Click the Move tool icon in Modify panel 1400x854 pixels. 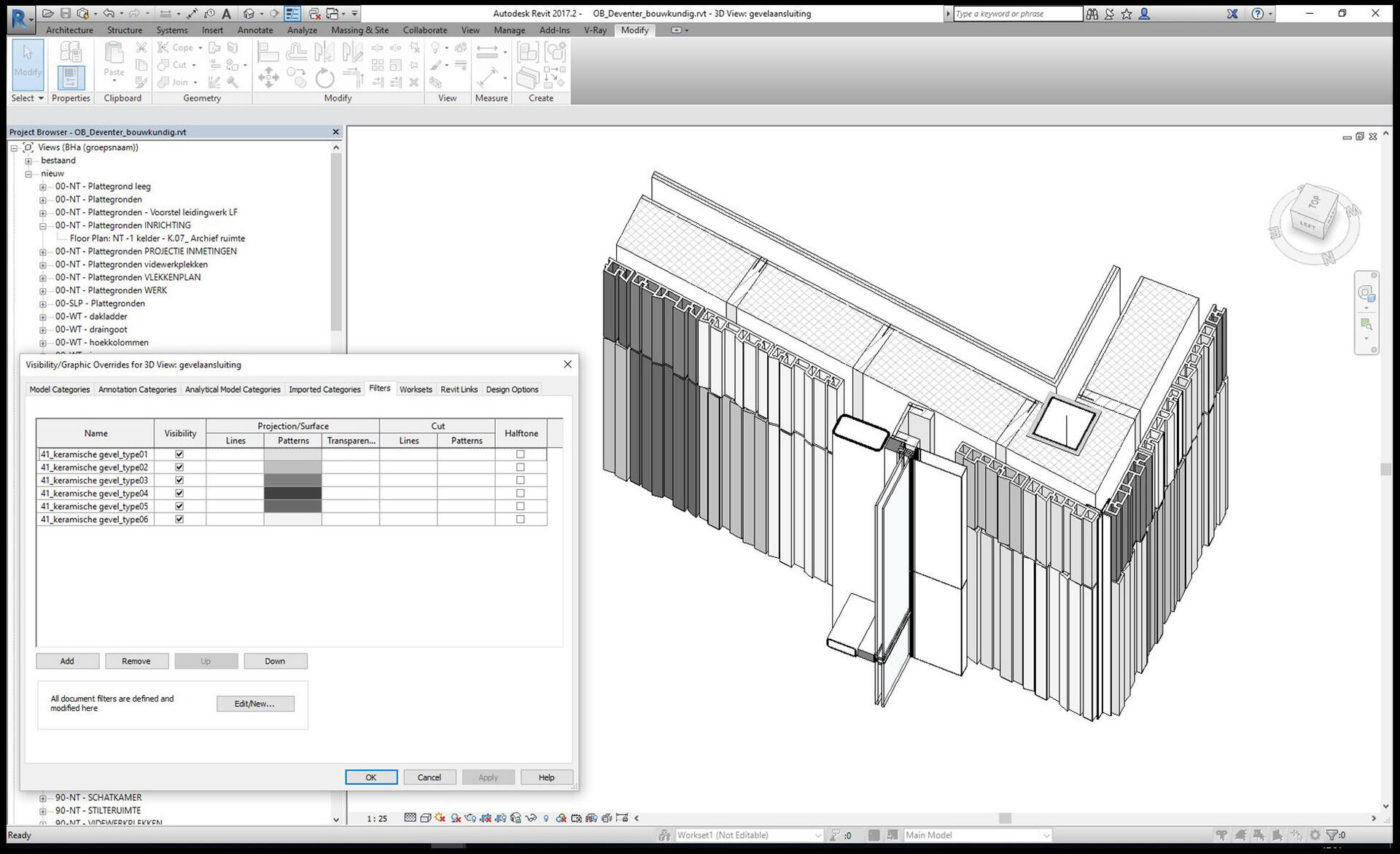click(268, 77)
